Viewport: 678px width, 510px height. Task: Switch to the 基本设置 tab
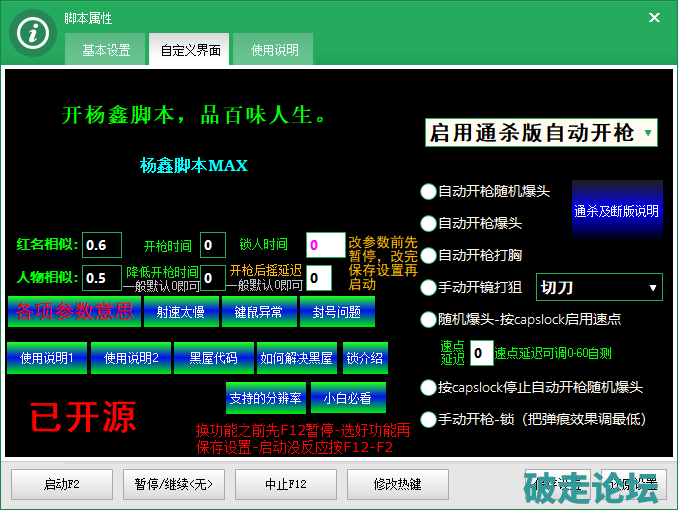point(106,50)
